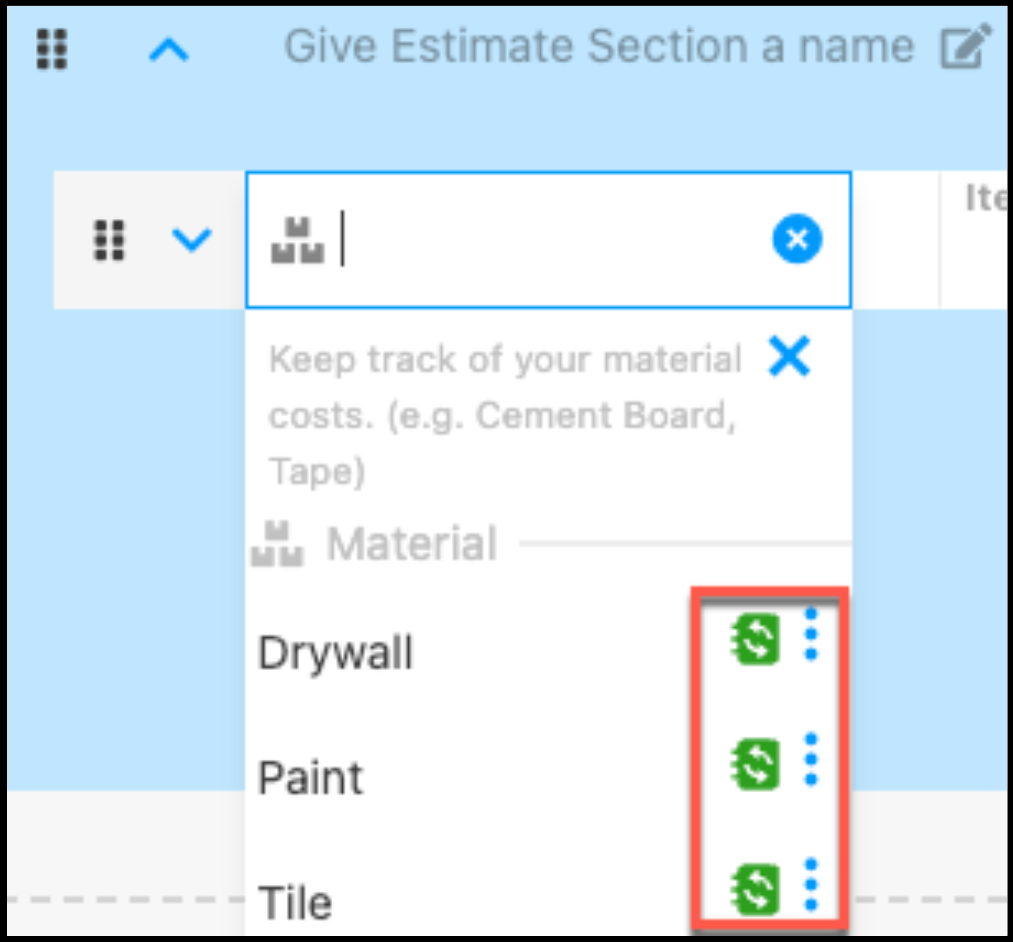The width and height of the screenshot is (1013, 942).
Task: Dismiss the material costs hint with the X
Action: (789, 356)
